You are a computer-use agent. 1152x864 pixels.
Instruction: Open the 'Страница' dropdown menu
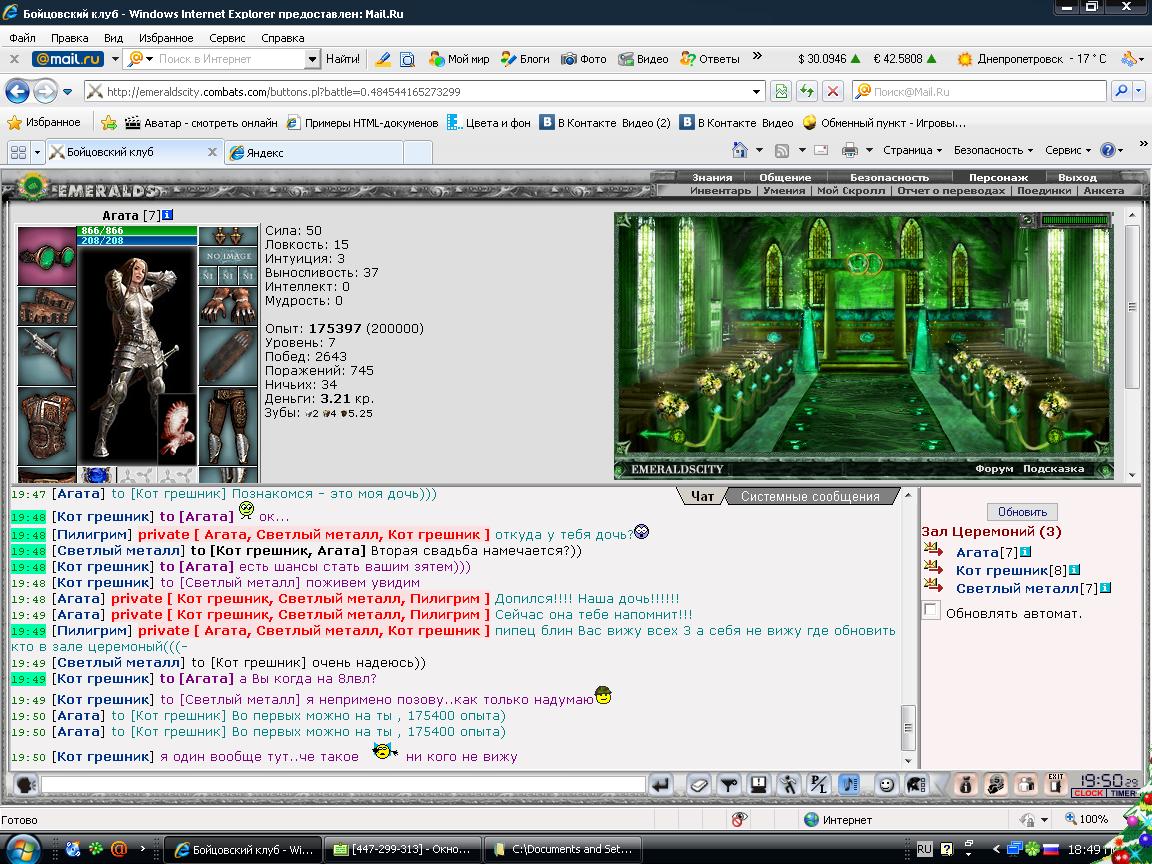coord(912,150)
